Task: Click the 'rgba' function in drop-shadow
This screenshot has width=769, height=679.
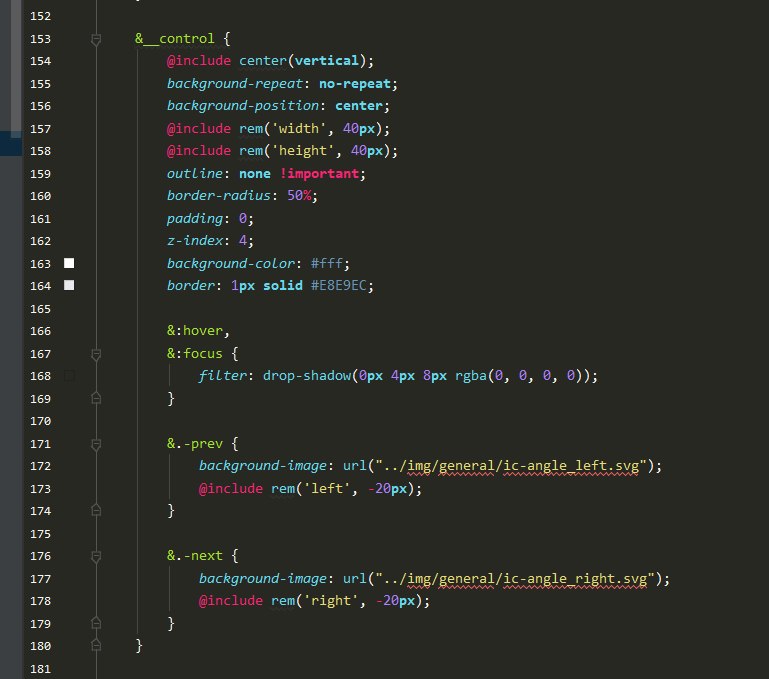Action: coord(471,376)
